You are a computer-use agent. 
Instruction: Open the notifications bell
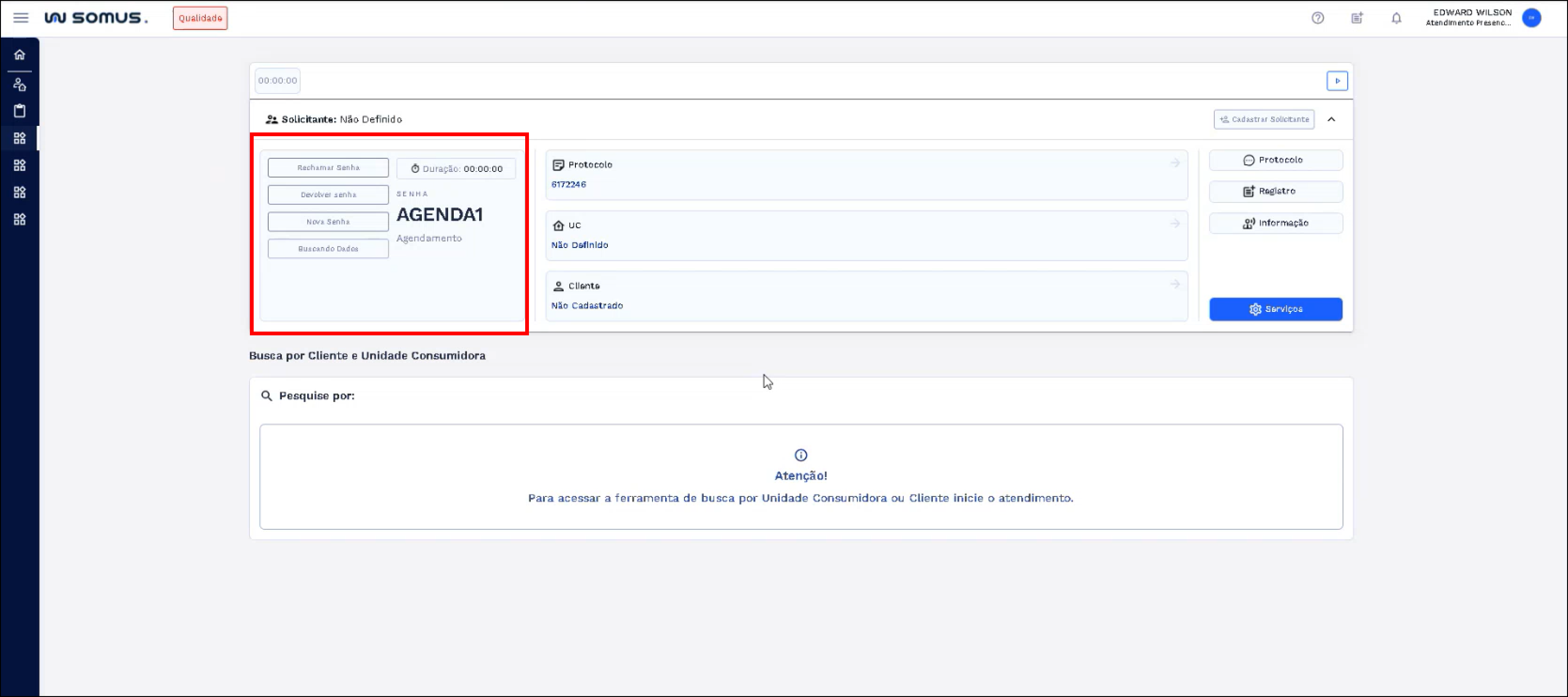[x=1396, y=18]
